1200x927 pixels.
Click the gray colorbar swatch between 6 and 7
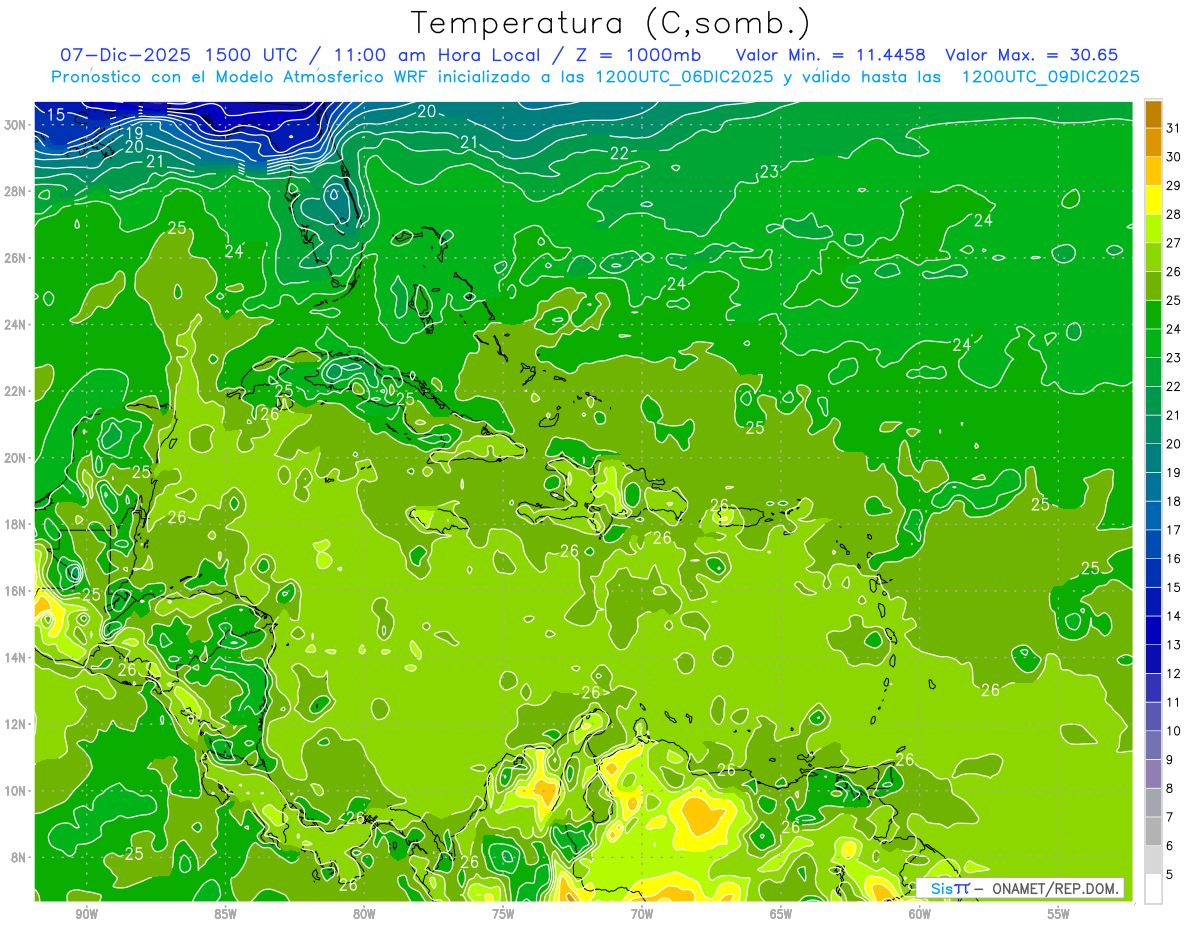[x=1153, y=831]
